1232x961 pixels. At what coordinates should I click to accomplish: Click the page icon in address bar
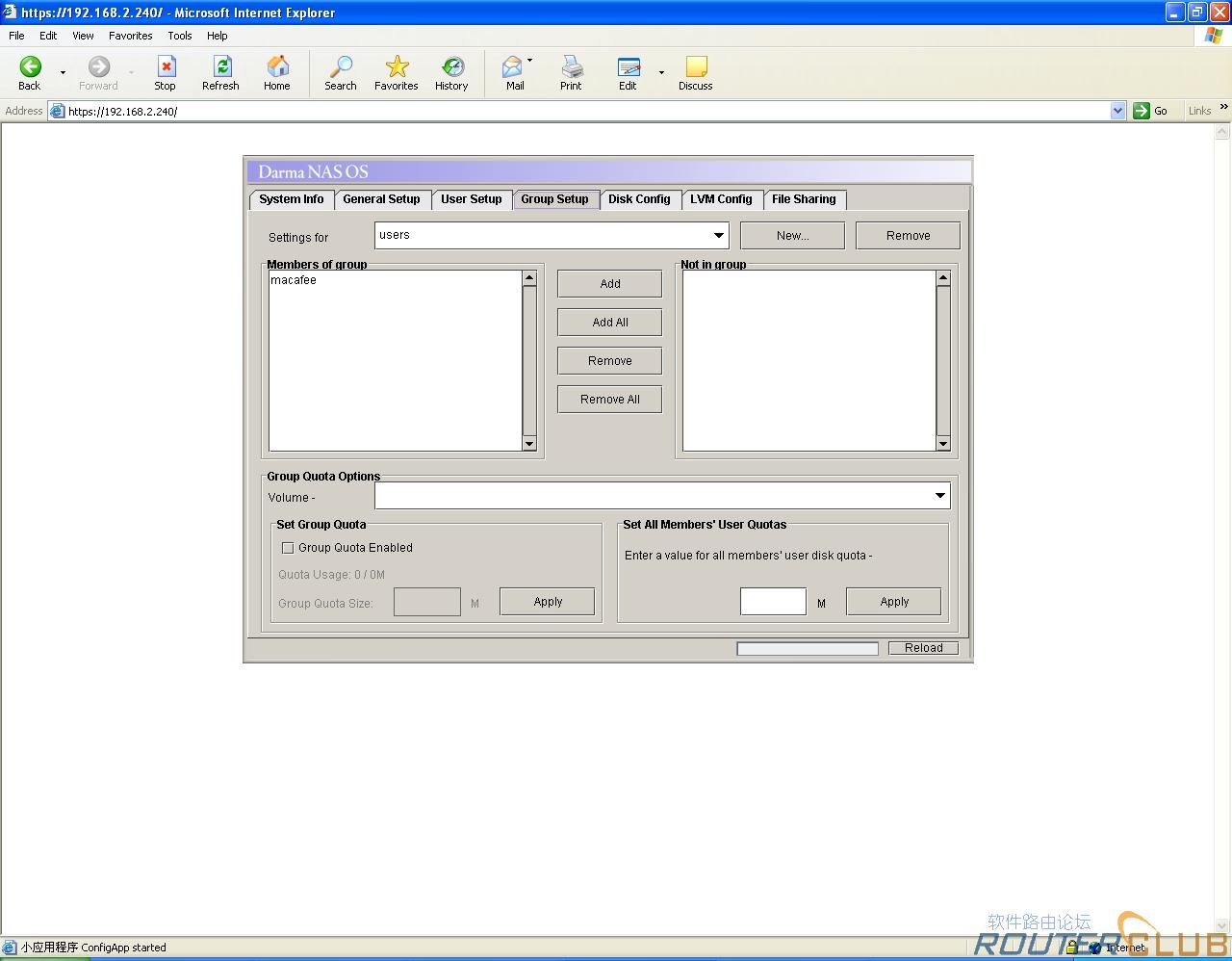coord(58,111)
